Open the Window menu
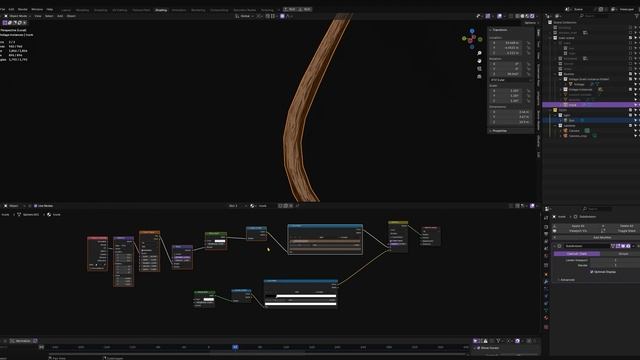640x360 pixels. click(x=37, y=9)
